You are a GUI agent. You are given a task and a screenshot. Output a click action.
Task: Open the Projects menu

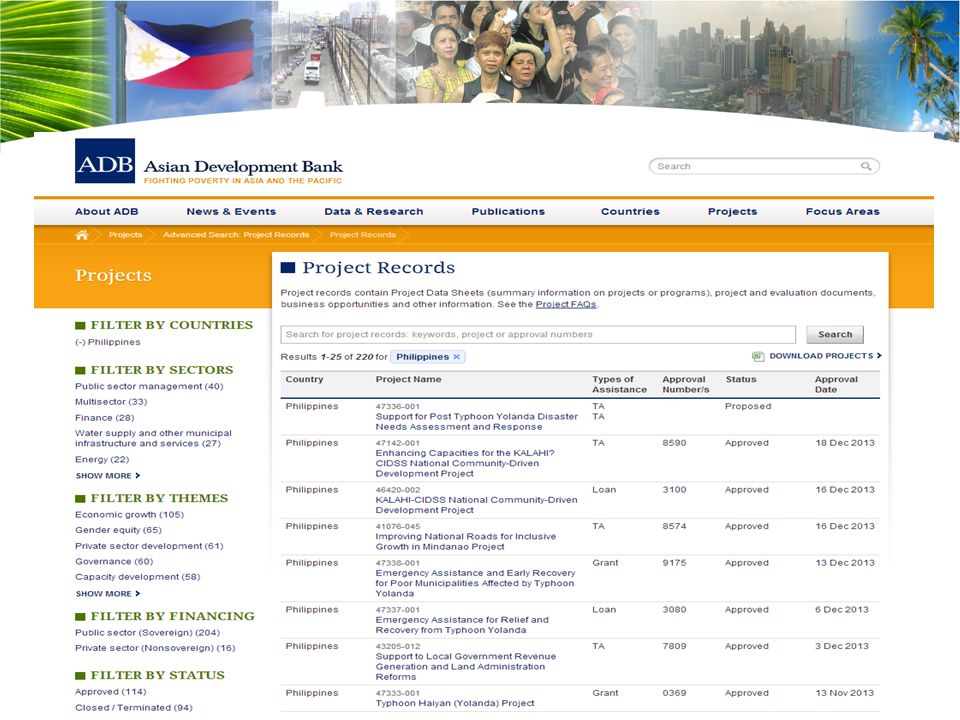(732, 212)
